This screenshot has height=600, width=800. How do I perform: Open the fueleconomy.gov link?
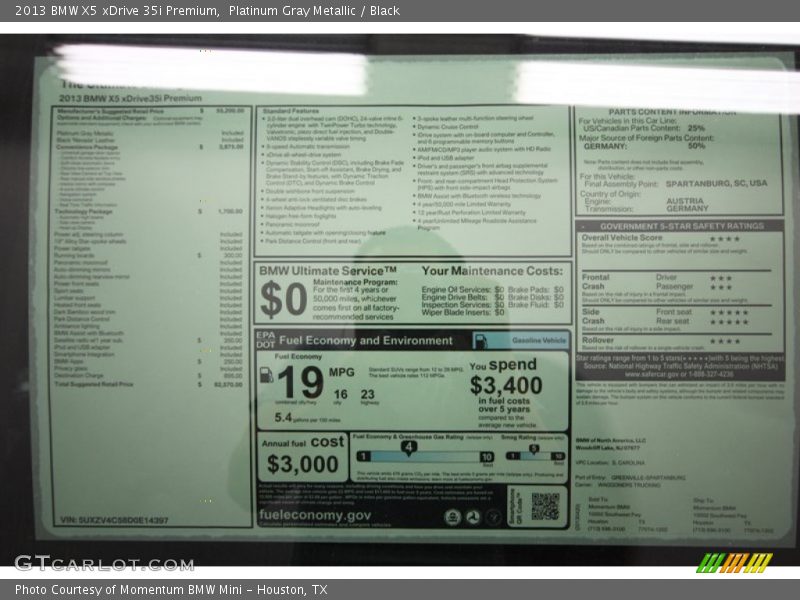(314, 516)
